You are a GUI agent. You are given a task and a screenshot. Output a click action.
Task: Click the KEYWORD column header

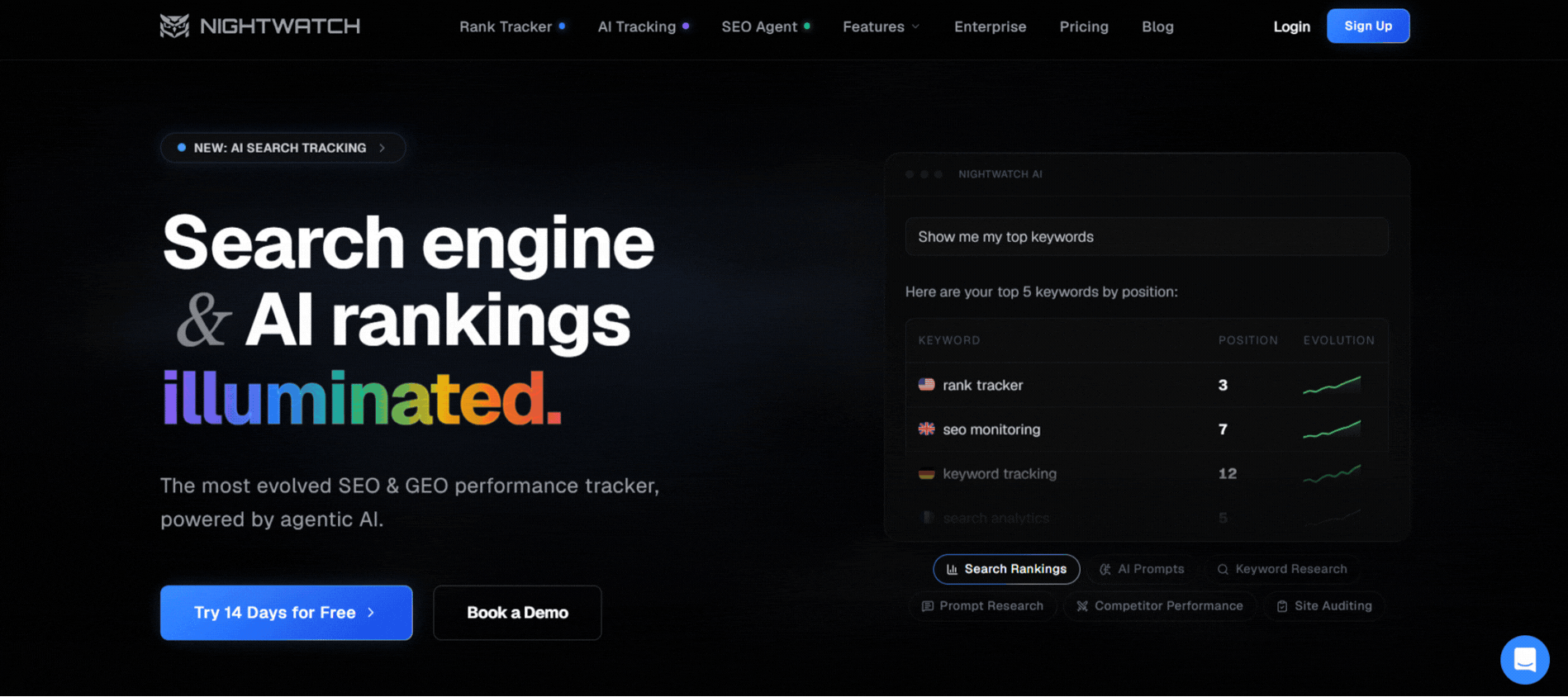click(949, 340)
